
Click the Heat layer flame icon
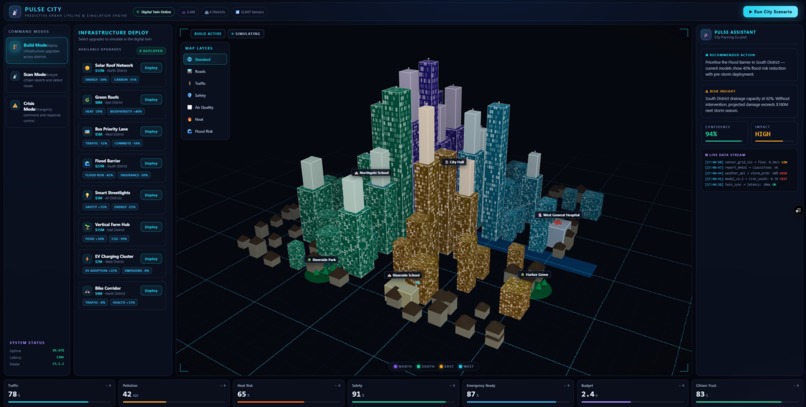[190, 119]
